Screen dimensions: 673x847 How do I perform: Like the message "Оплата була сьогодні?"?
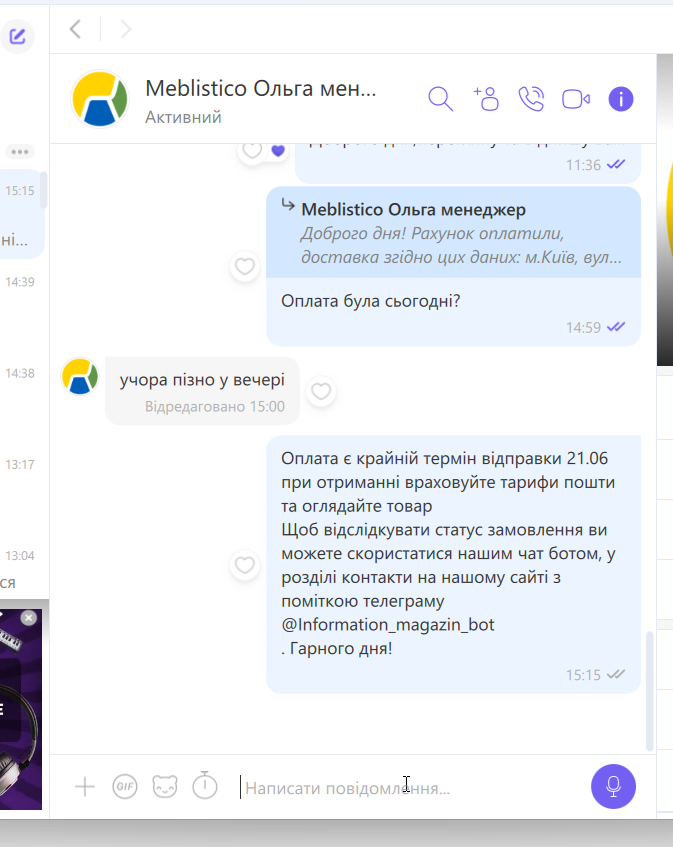point(245,266)
